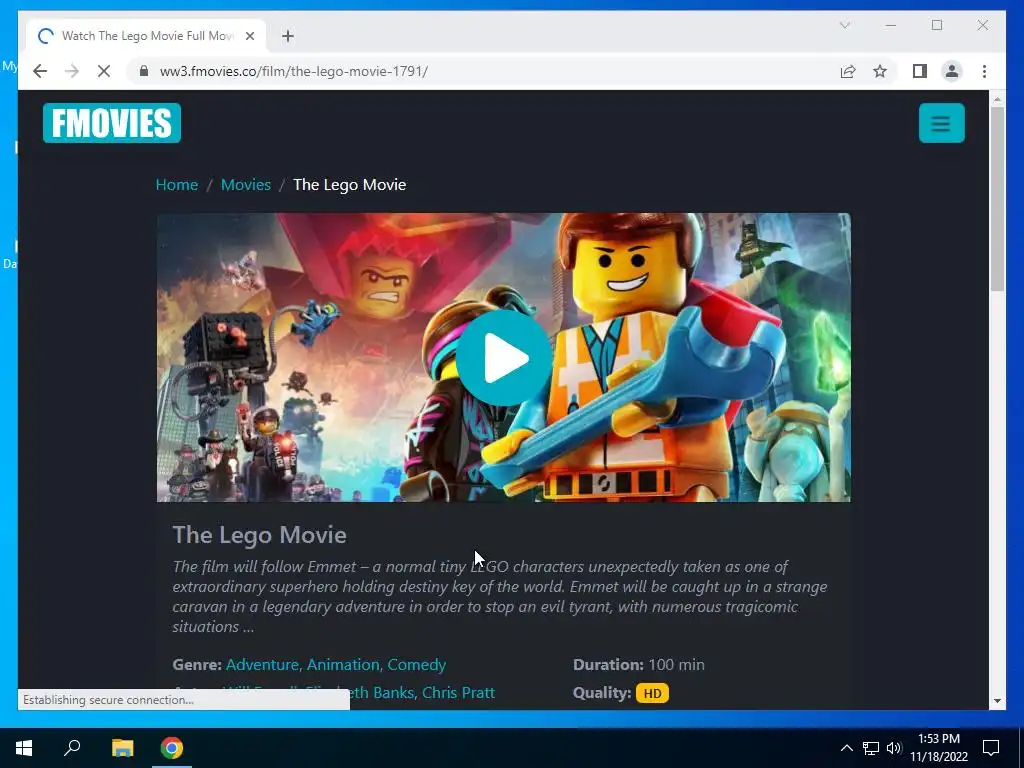Open the network status icon
The image size is (1024, 768).
click(871, 748)
